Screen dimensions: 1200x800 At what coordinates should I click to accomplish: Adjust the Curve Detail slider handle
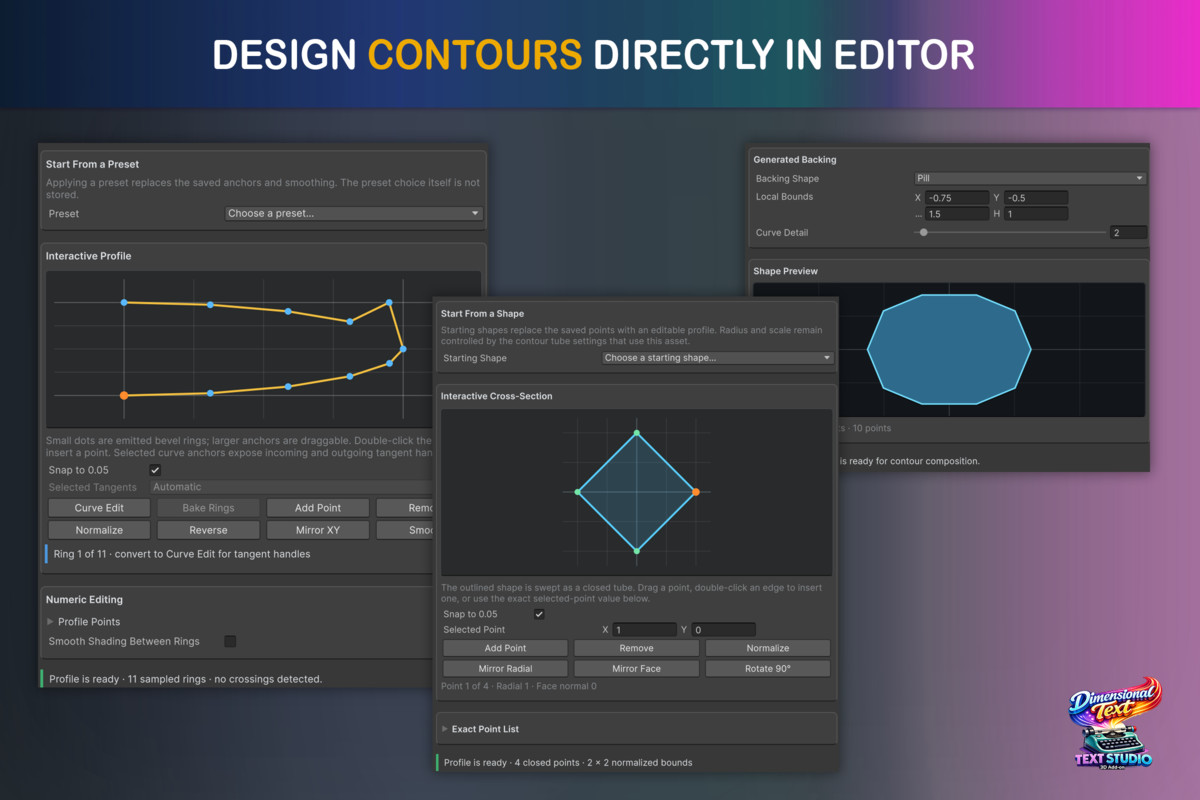924,232
